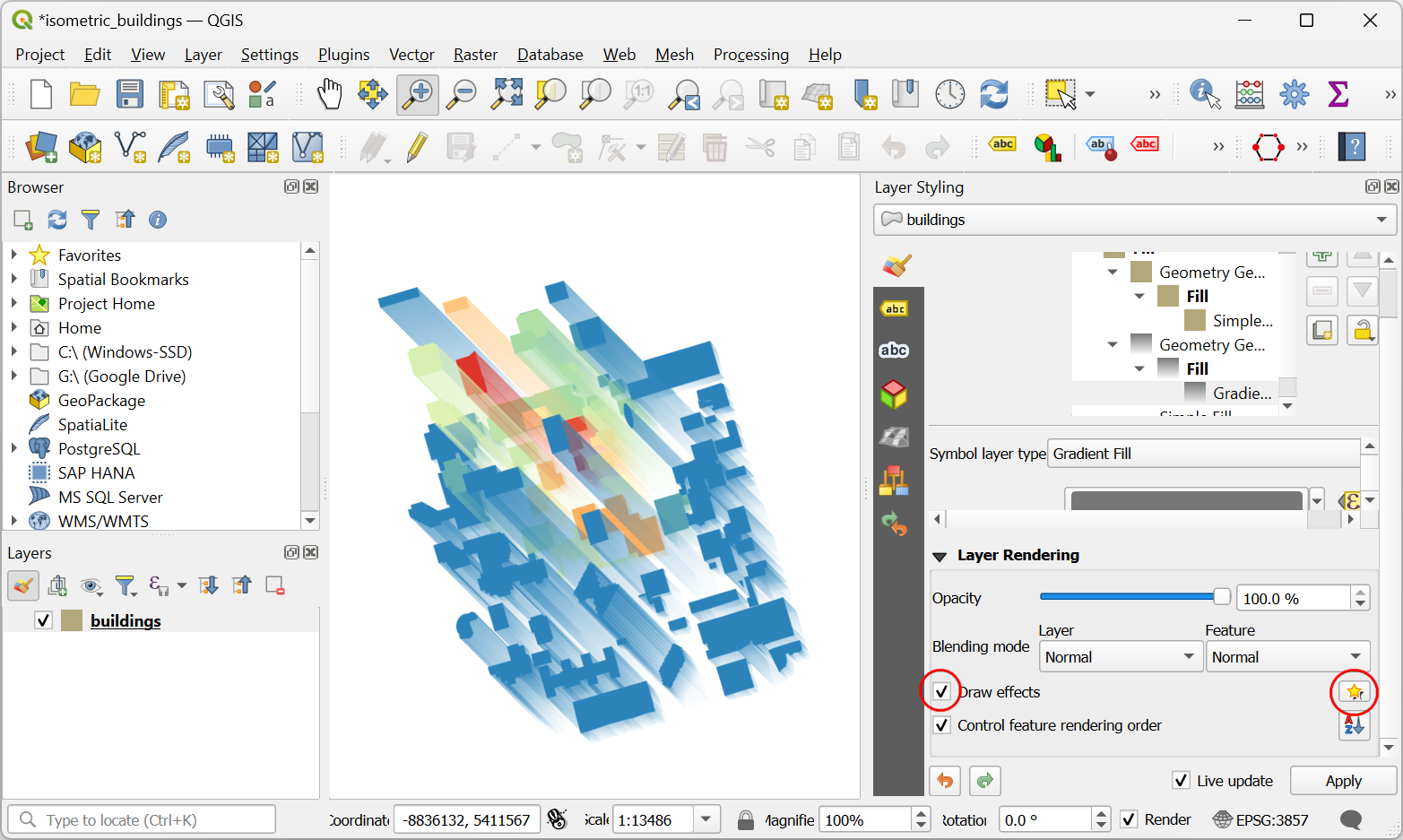Open the Vector menu
The height and width of the screenshot is (840, 1403).
point(411,55)
